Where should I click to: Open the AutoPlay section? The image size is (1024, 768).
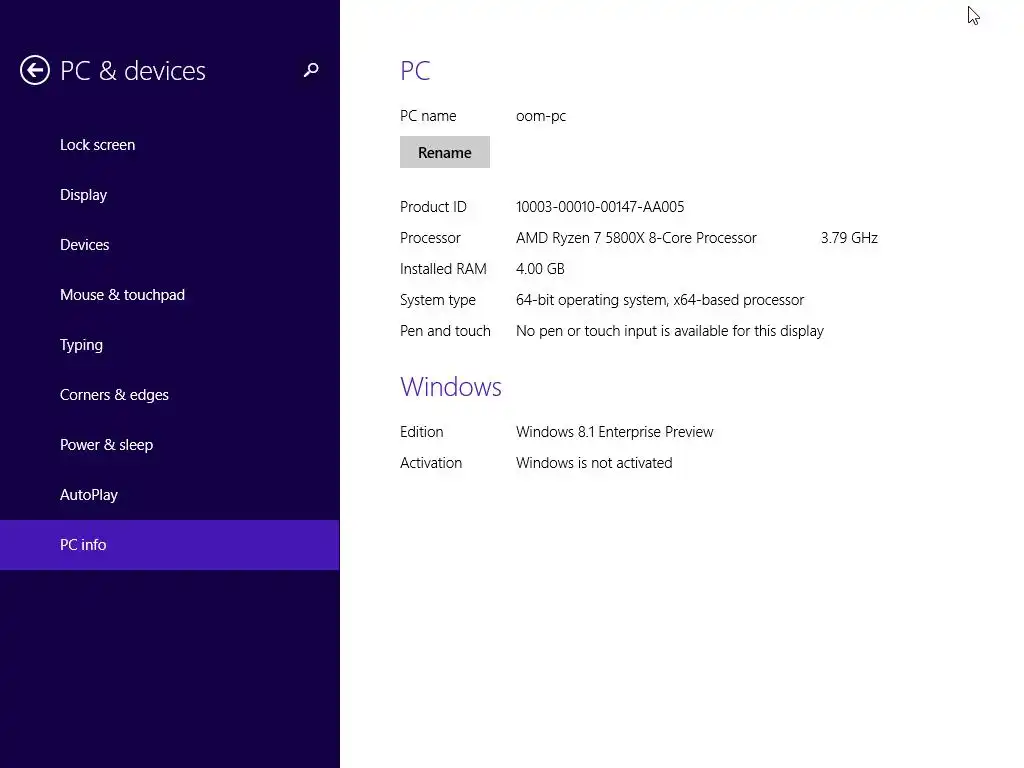[x=170, y=494]
